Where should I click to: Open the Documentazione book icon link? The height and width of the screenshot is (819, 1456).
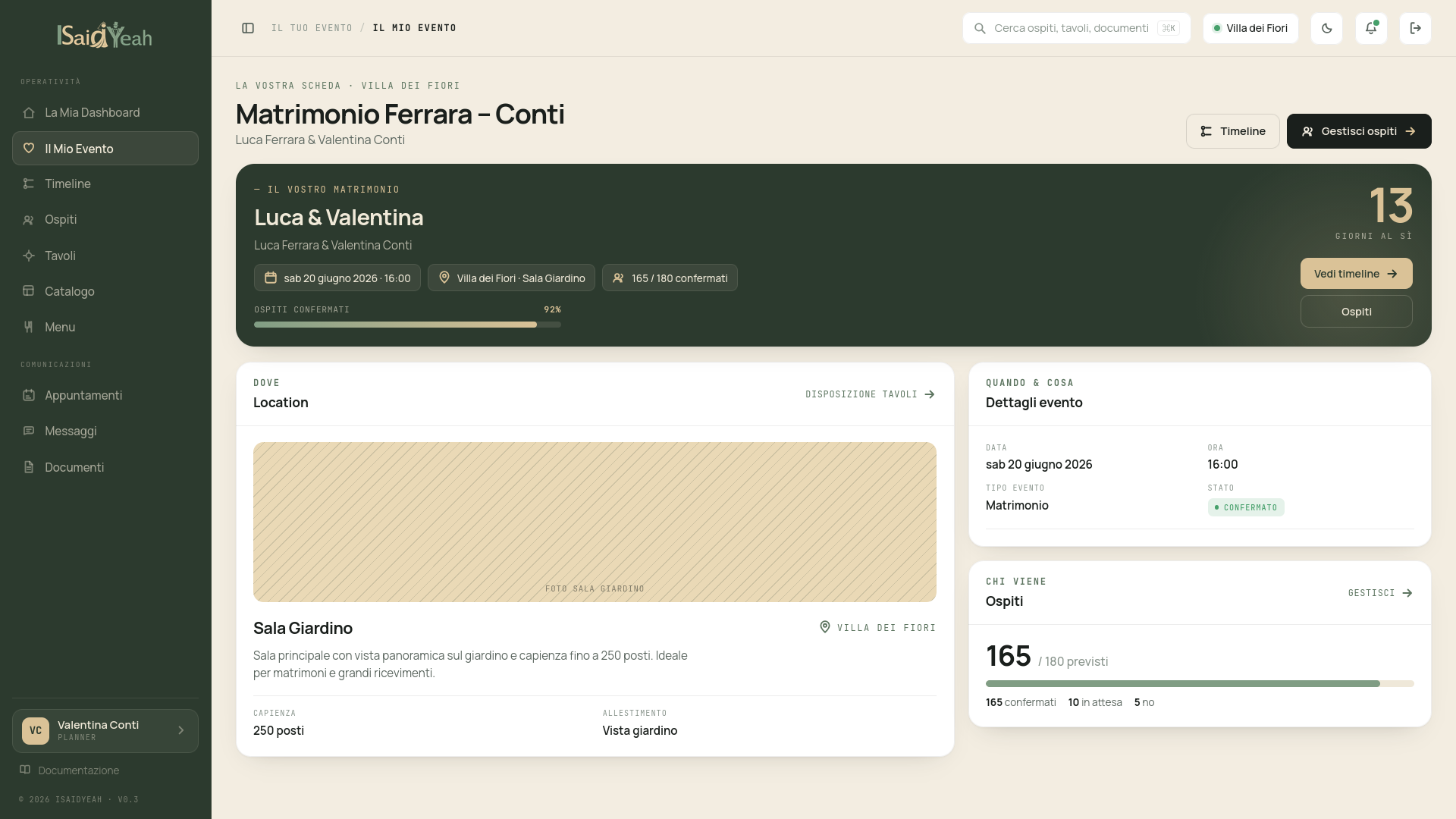25,770
